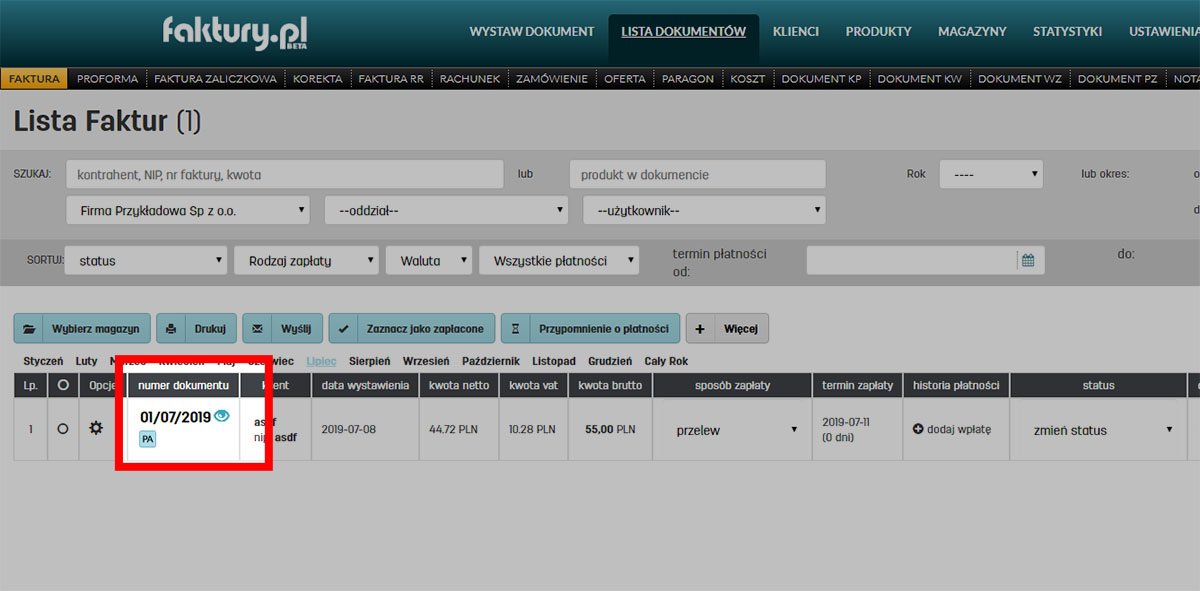Click the eye preview icon beside 01/07/2019

click(222, 416)
